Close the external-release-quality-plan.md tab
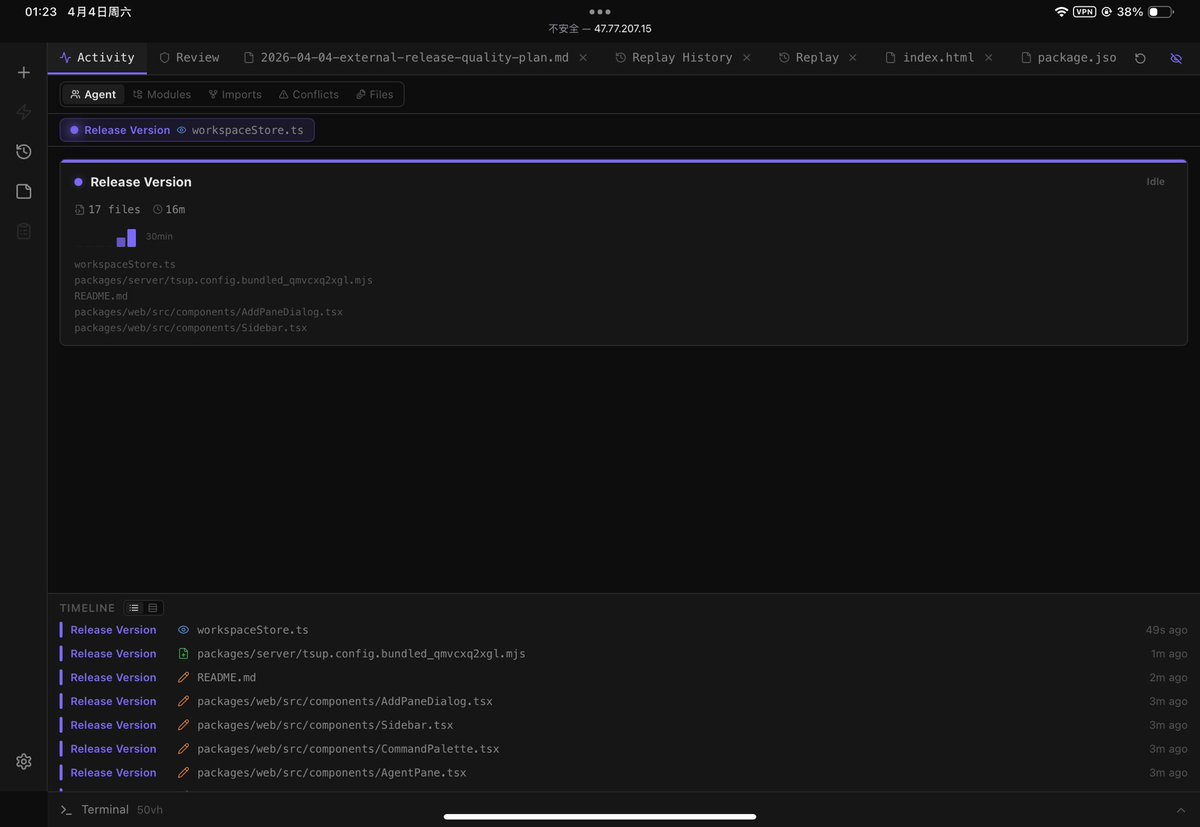Image resolution: width=1200 pixels, height=827 pixels. pos(583,58)
